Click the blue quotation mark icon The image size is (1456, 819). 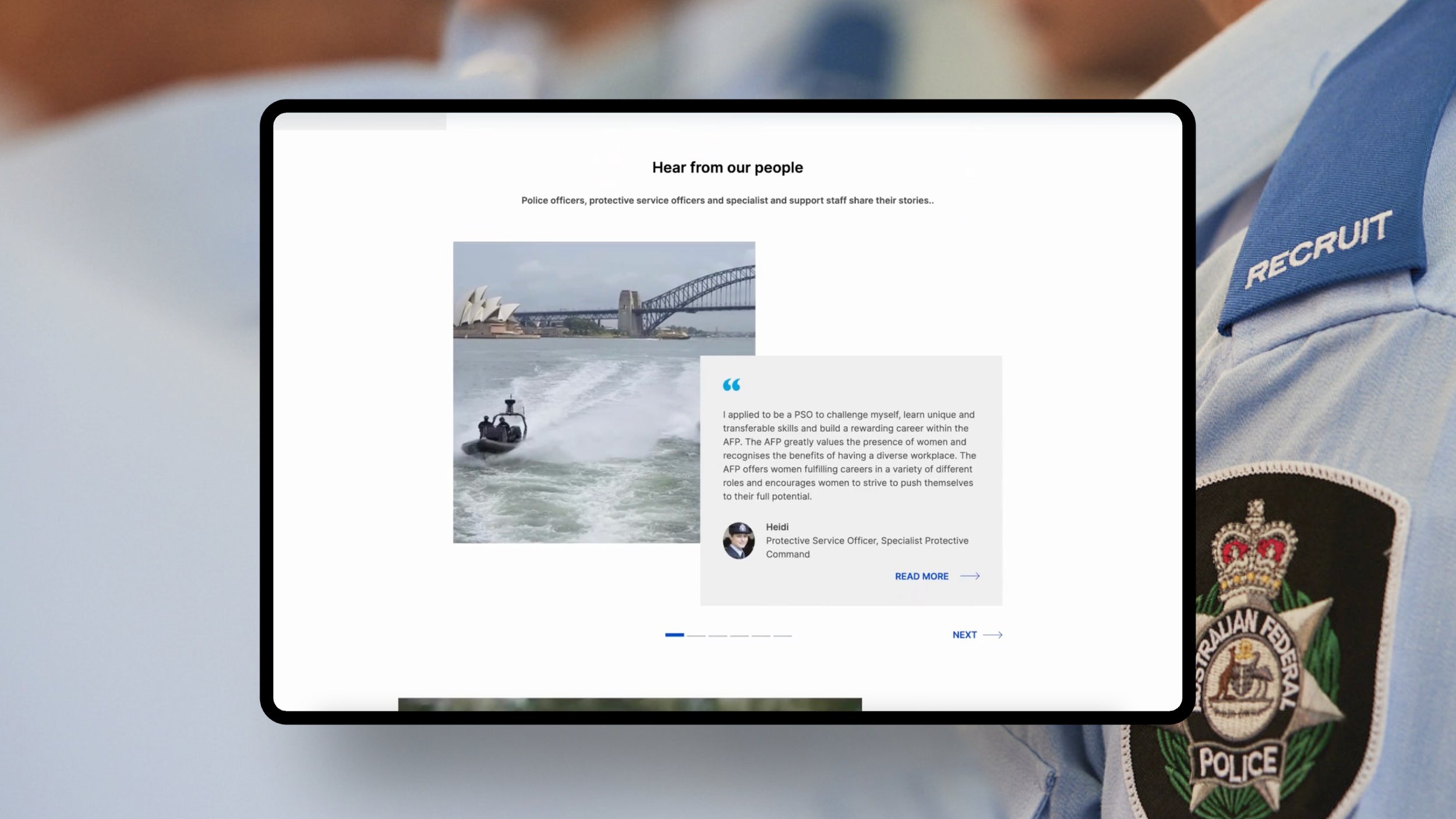coord(731,384)
